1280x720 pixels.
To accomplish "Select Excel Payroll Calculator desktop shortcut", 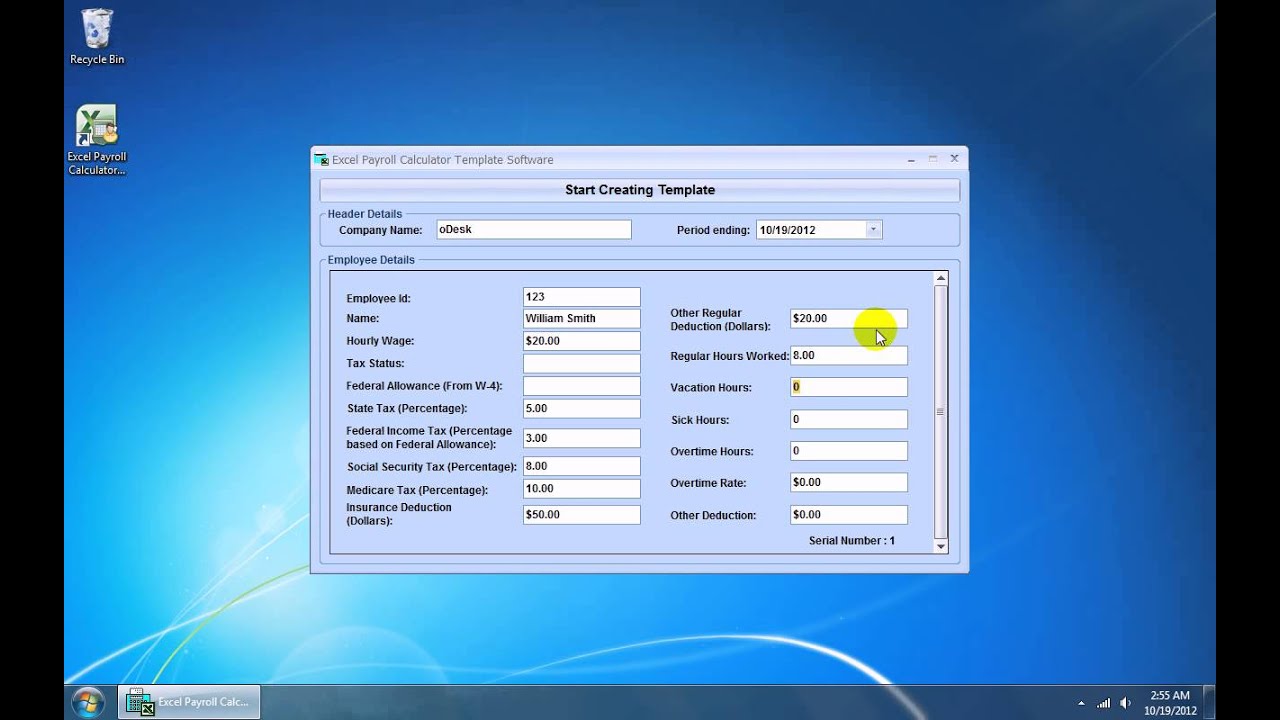I will coord(97,140).
